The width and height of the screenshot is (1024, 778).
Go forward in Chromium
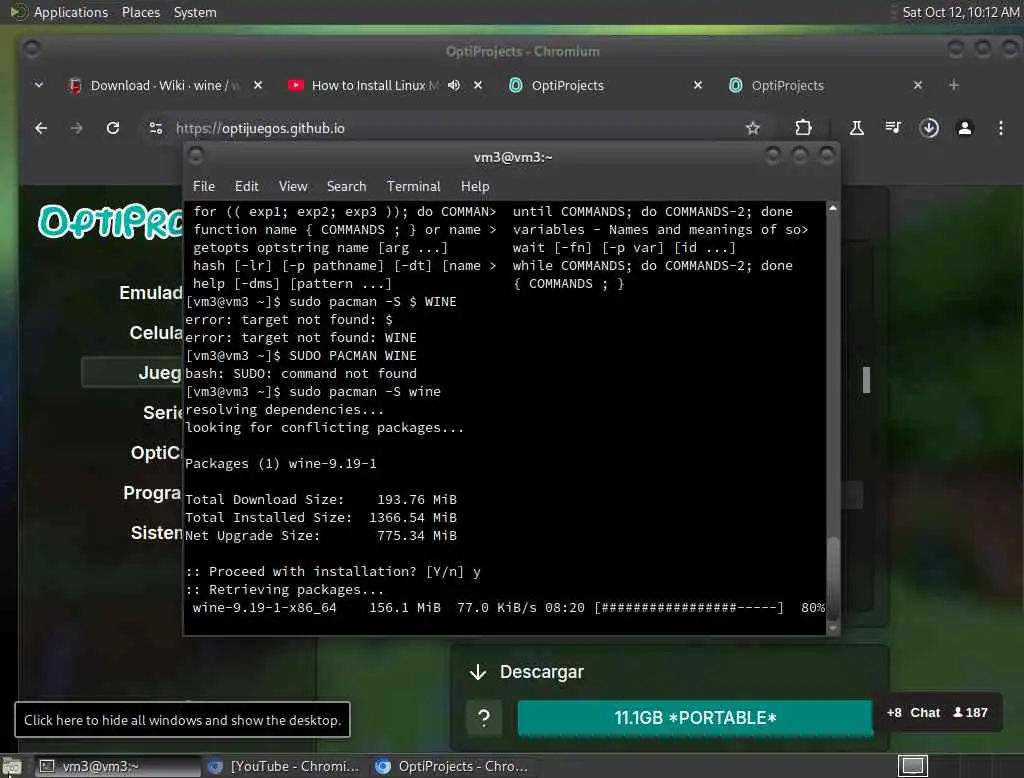pos(76,128)
